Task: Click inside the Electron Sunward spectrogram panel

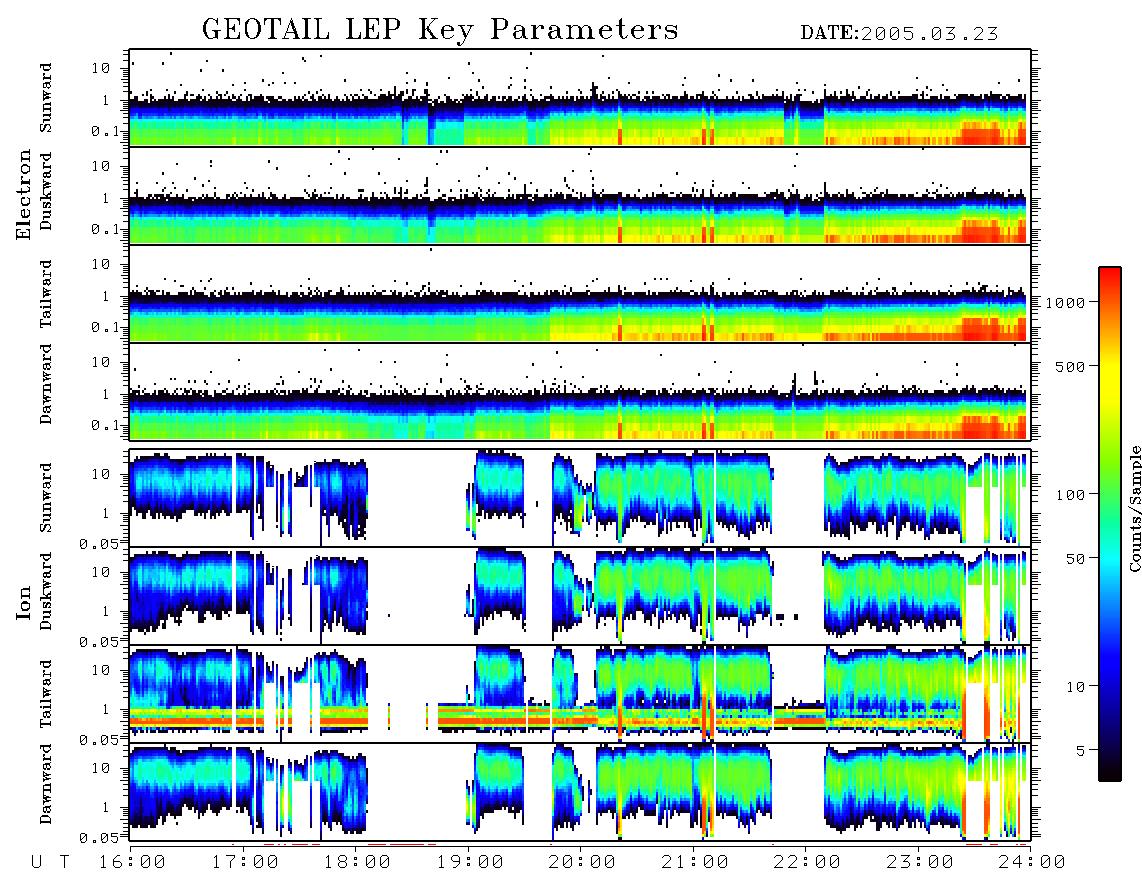Action: 580,98
